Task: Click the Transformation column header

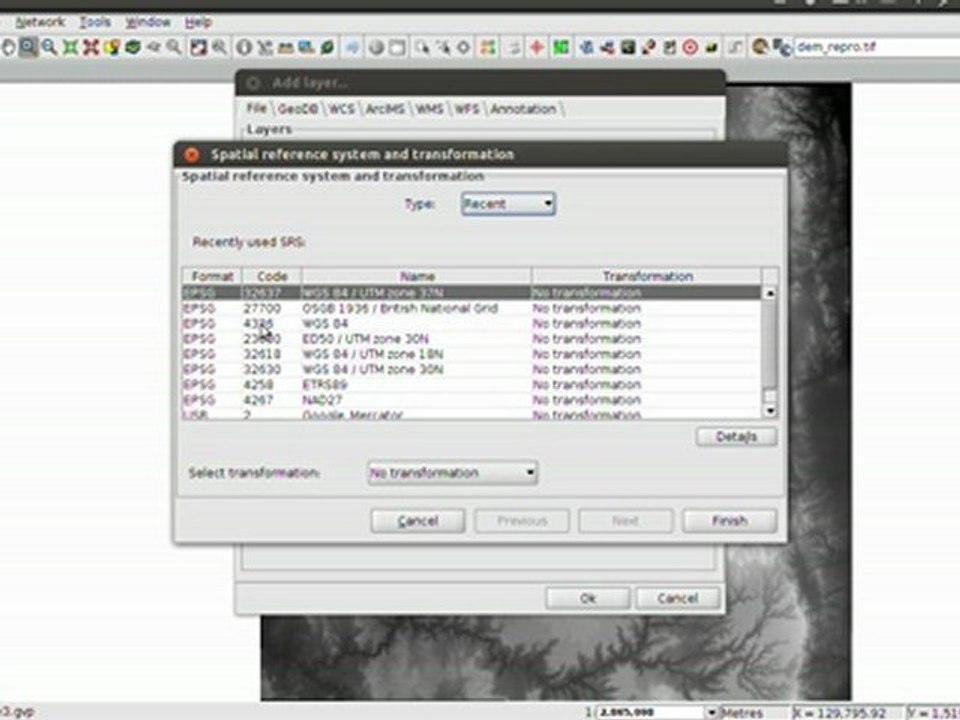Action: click(647, 276)
